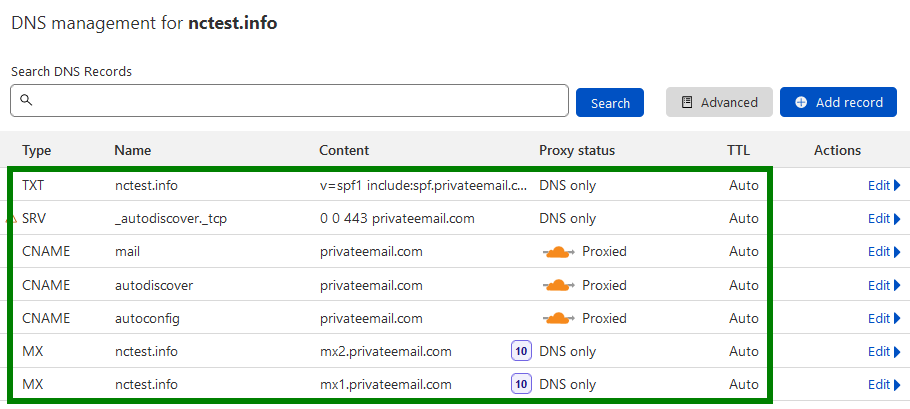Click the blue Search button
The width and height of the screenshot is (910, 409).
610,103
